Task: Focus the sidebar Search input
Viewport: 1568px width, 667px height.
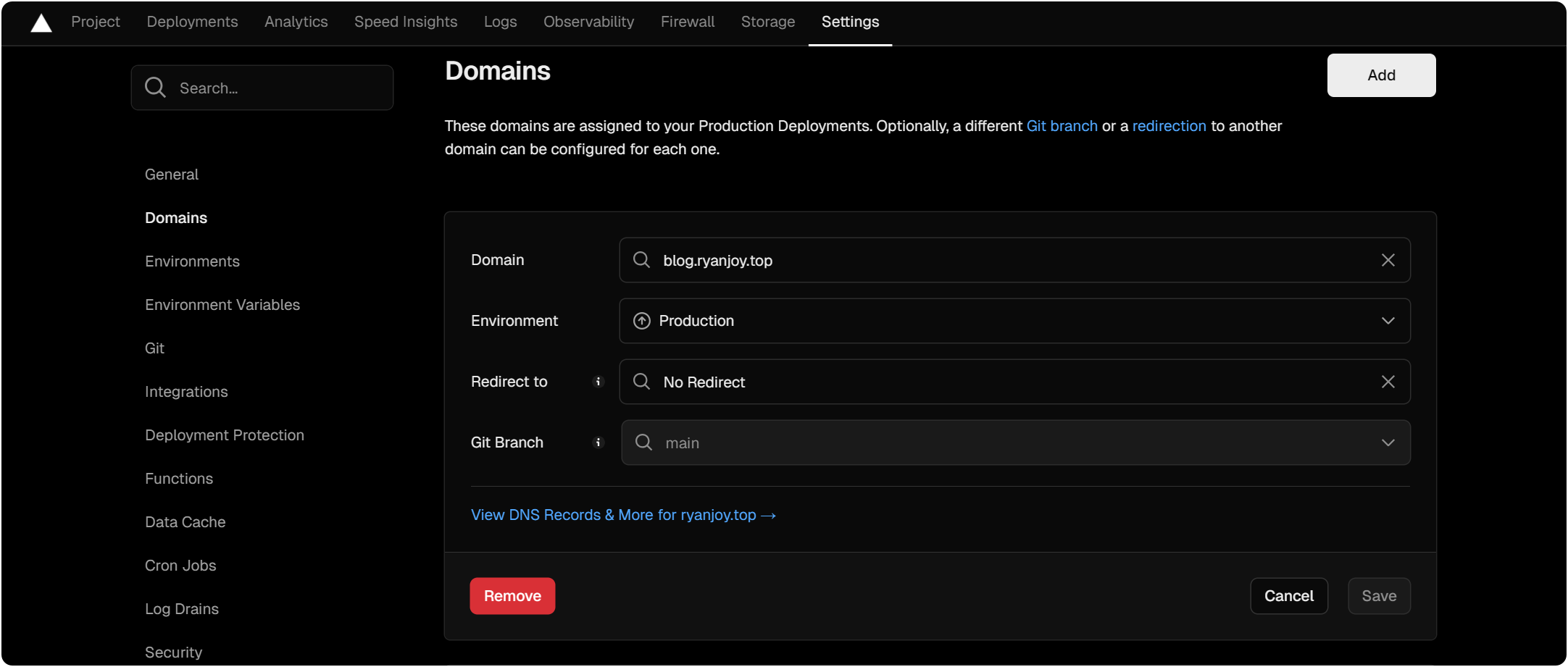Action: click(x=279, y=88)
